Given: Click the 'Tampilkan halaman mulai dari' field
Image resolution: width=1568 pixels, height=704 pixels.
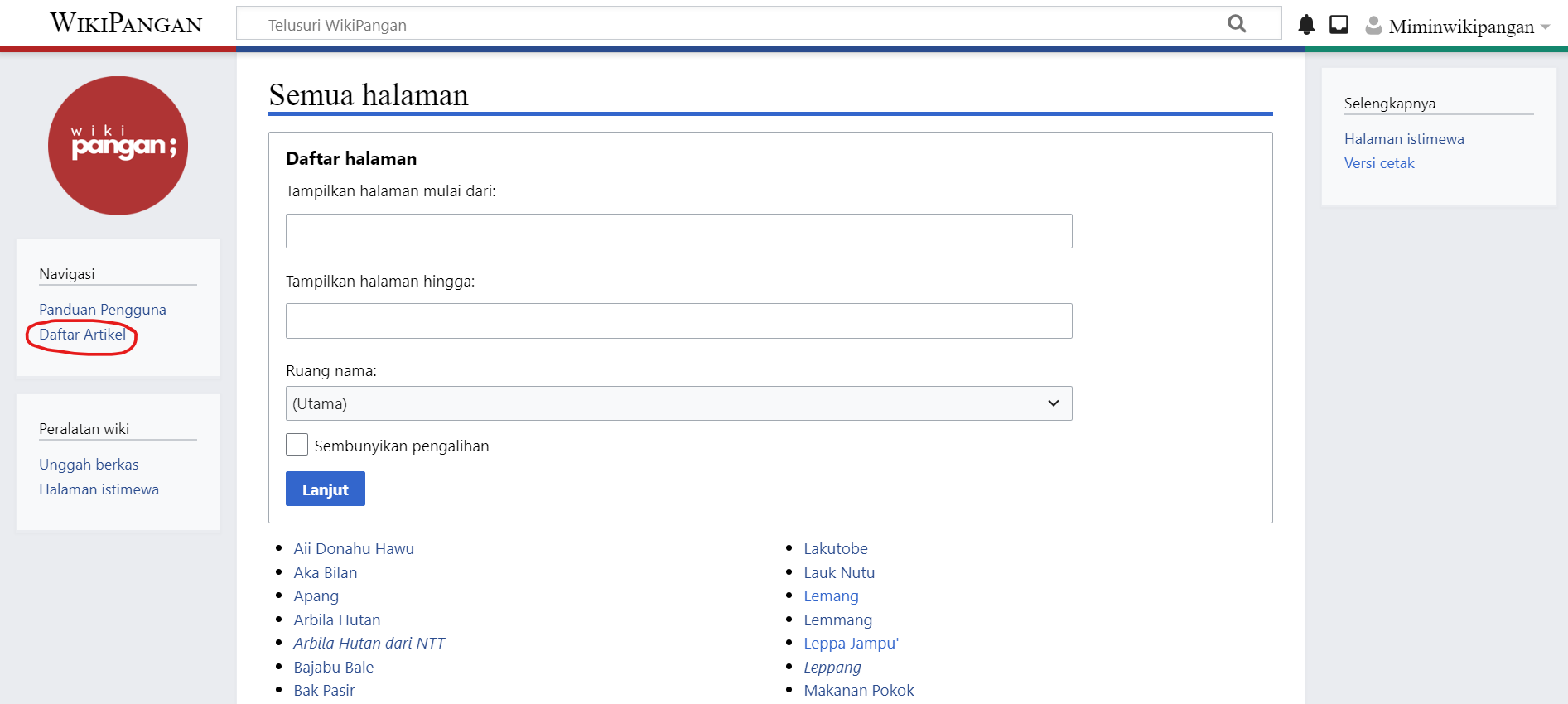Looking at the screenshot, I should pos(678,231).
